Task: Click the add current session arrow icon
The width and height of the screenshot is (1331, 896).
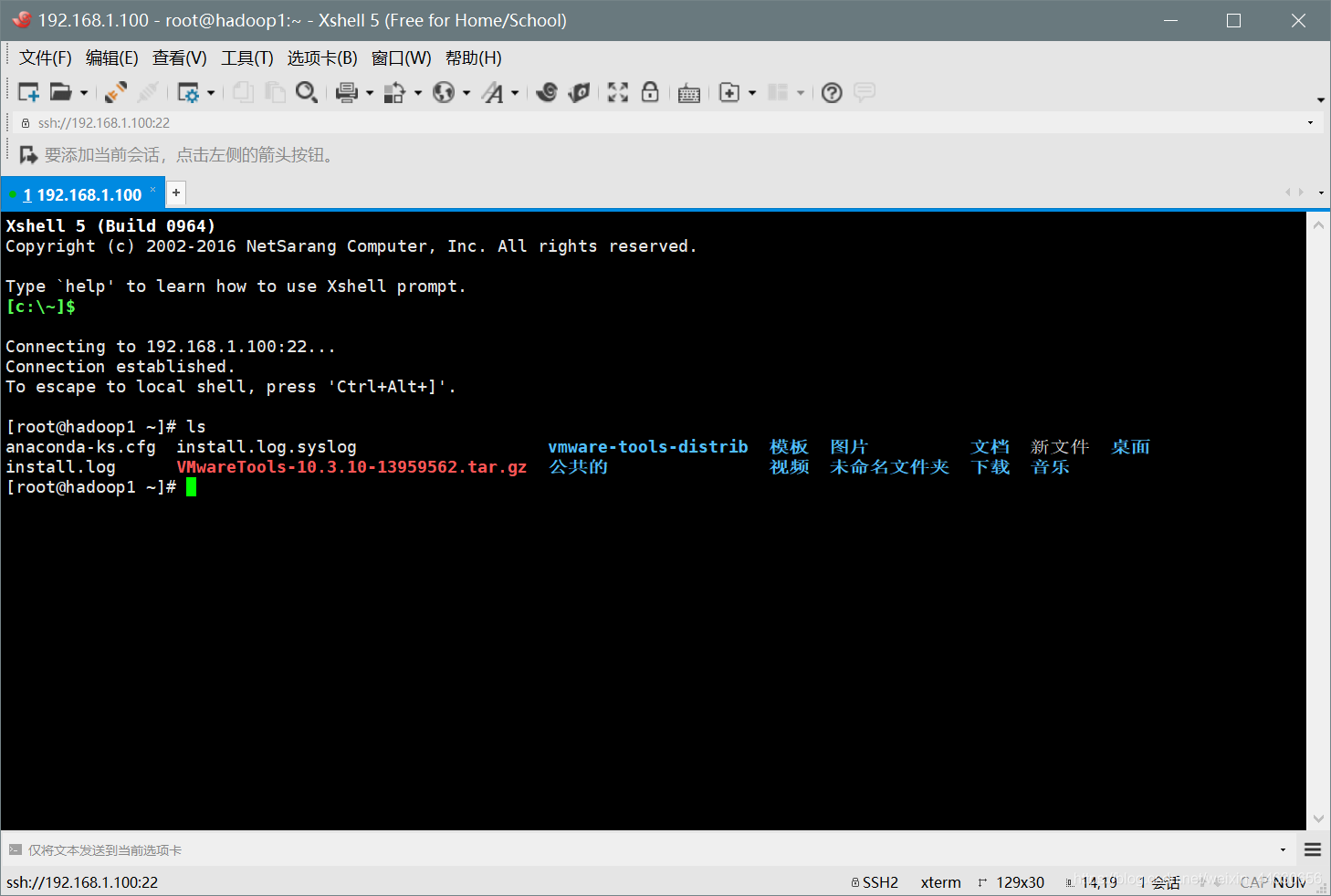Action: [x=28, y=155]
